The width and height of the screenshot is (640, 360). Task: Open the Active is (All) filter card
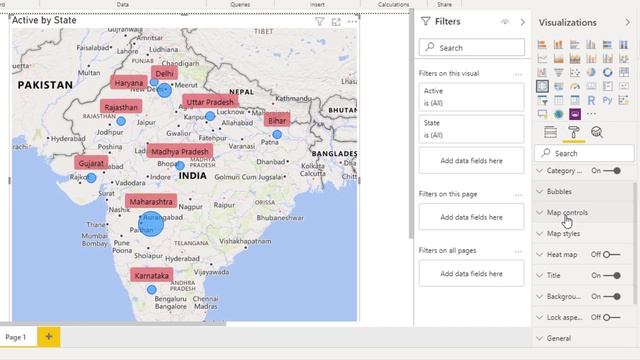(471, 97)
